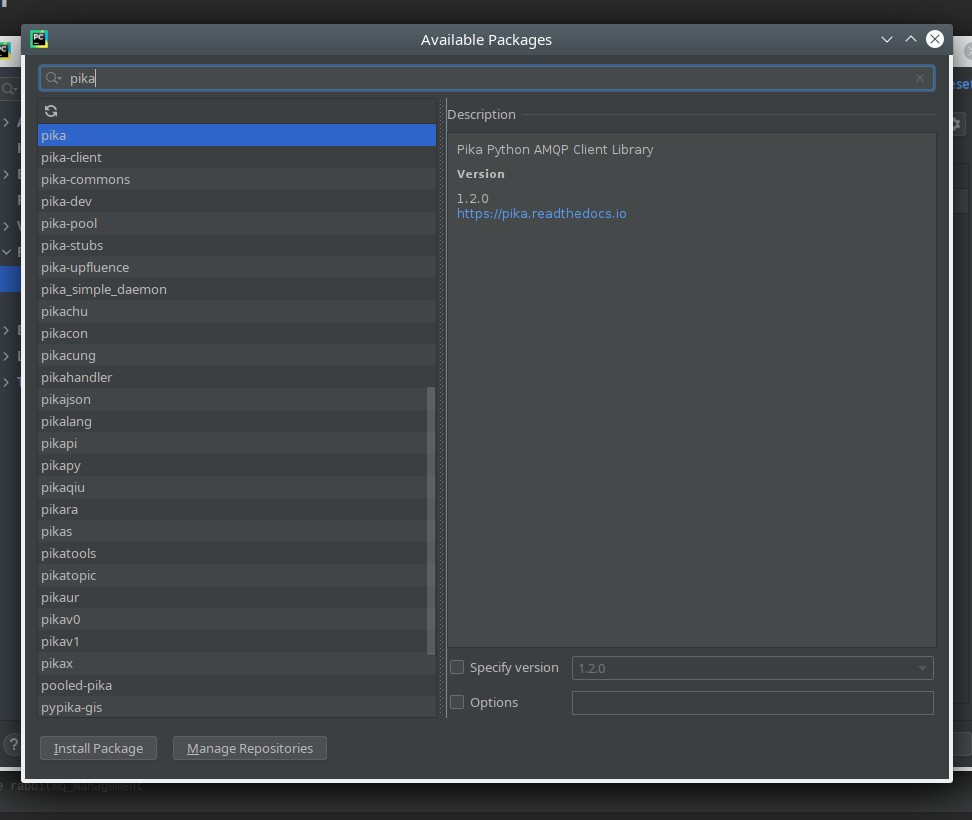The image size is (972, 820).
Task: Select the pika package row
Action: pyautogui.click(x=237, y=135)
